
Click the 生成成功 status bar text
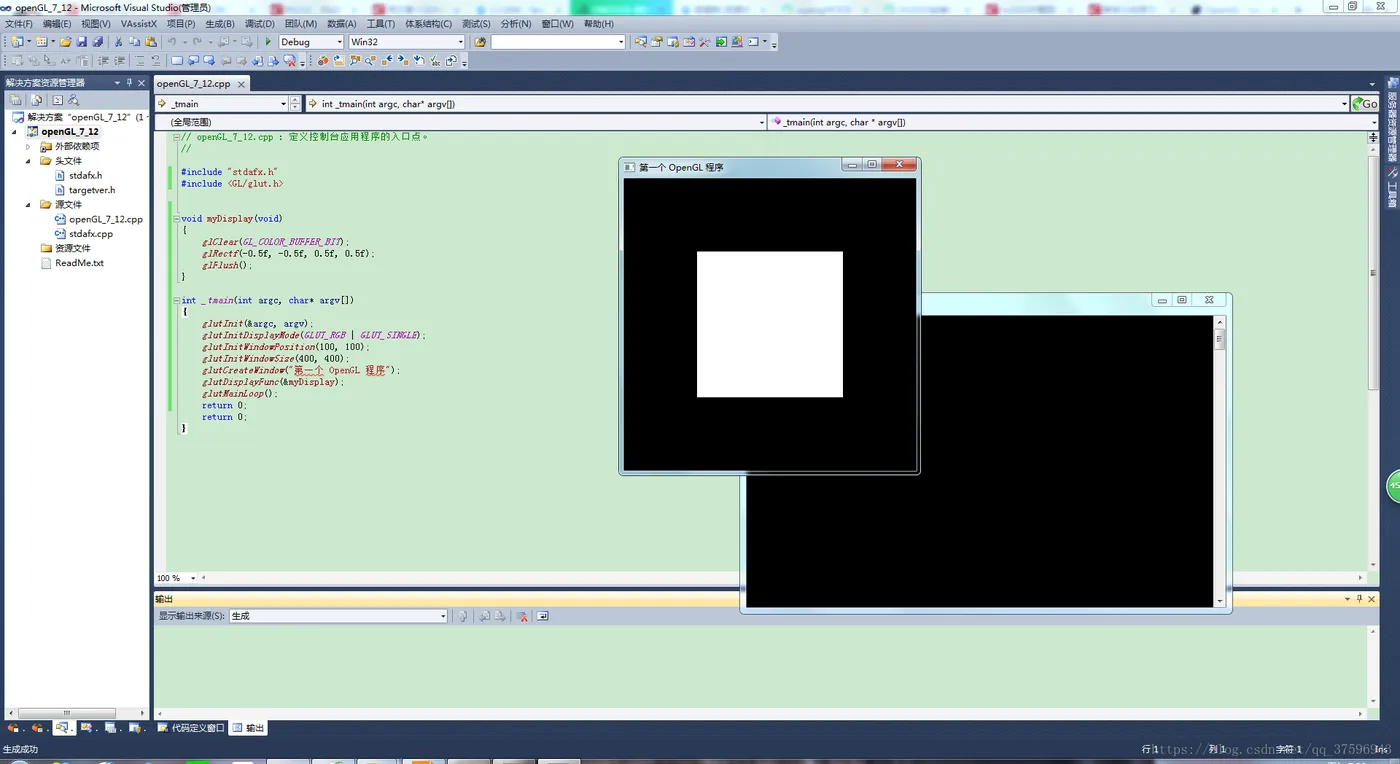click(x=21, y=749)
